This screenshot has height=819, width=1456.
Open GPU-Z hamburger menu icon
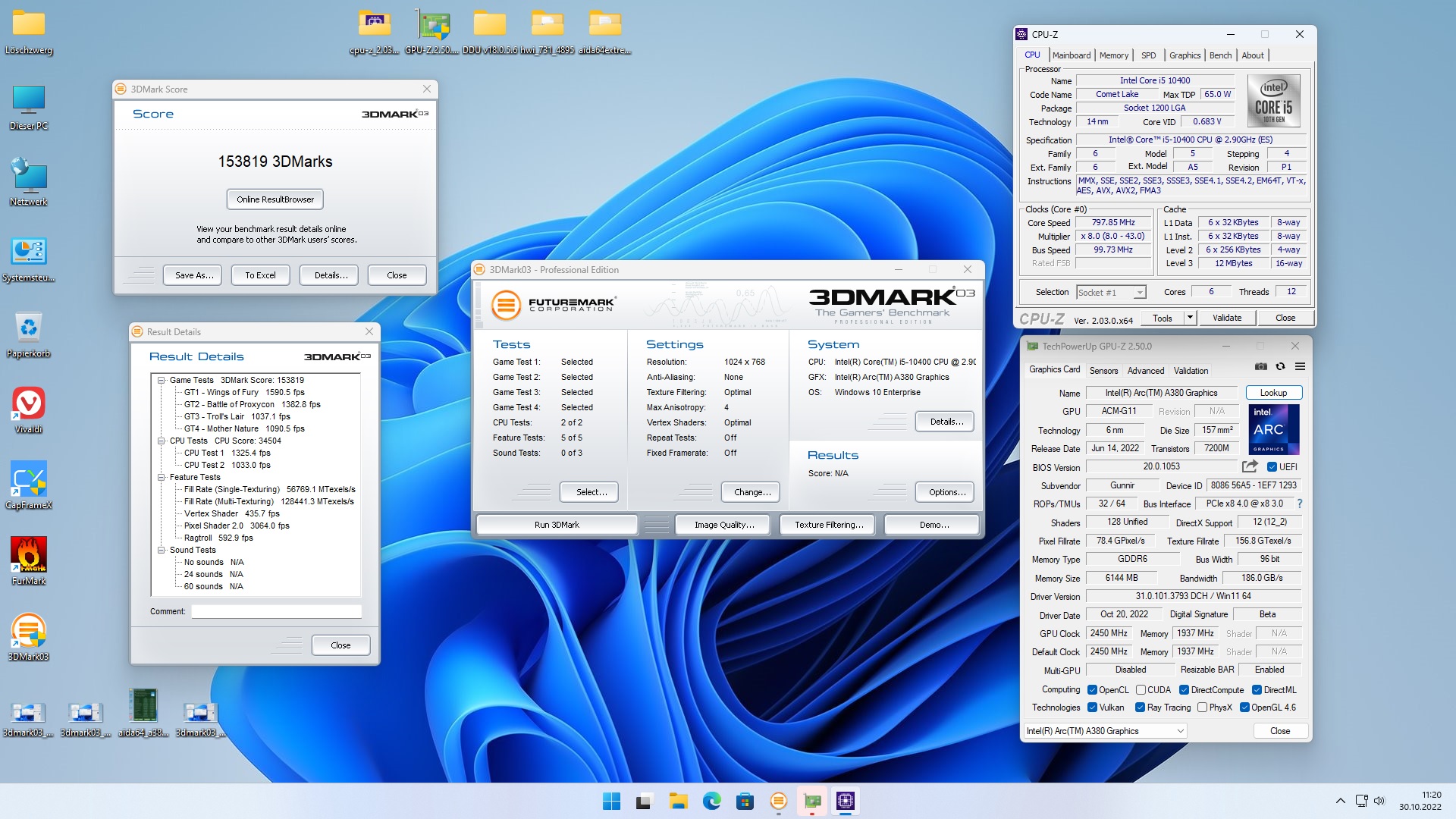coord(1300,366)
